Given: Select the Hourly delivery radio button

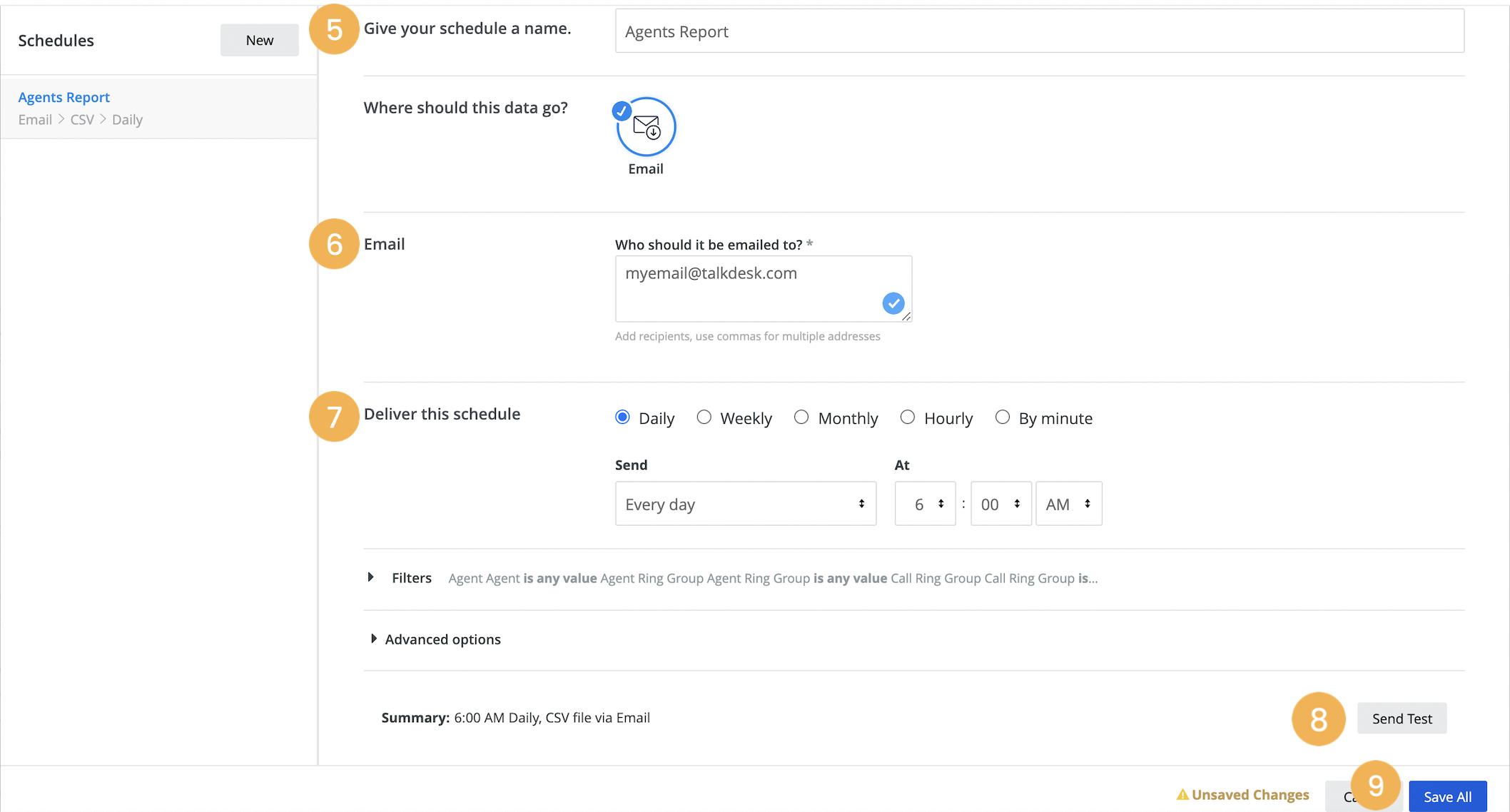Looking at the screenshot, I should [907, 417].
